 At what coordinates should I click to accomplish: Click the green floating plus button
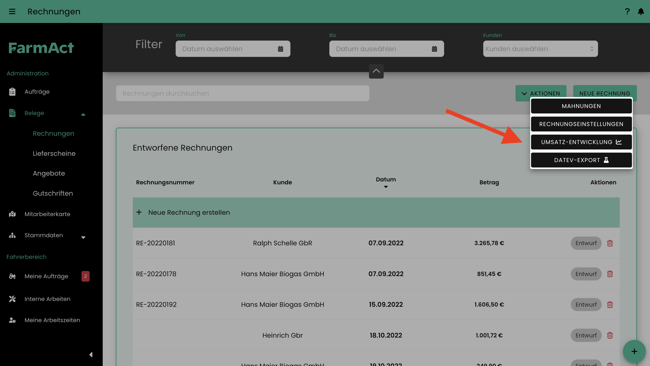(x=634, y=351)
